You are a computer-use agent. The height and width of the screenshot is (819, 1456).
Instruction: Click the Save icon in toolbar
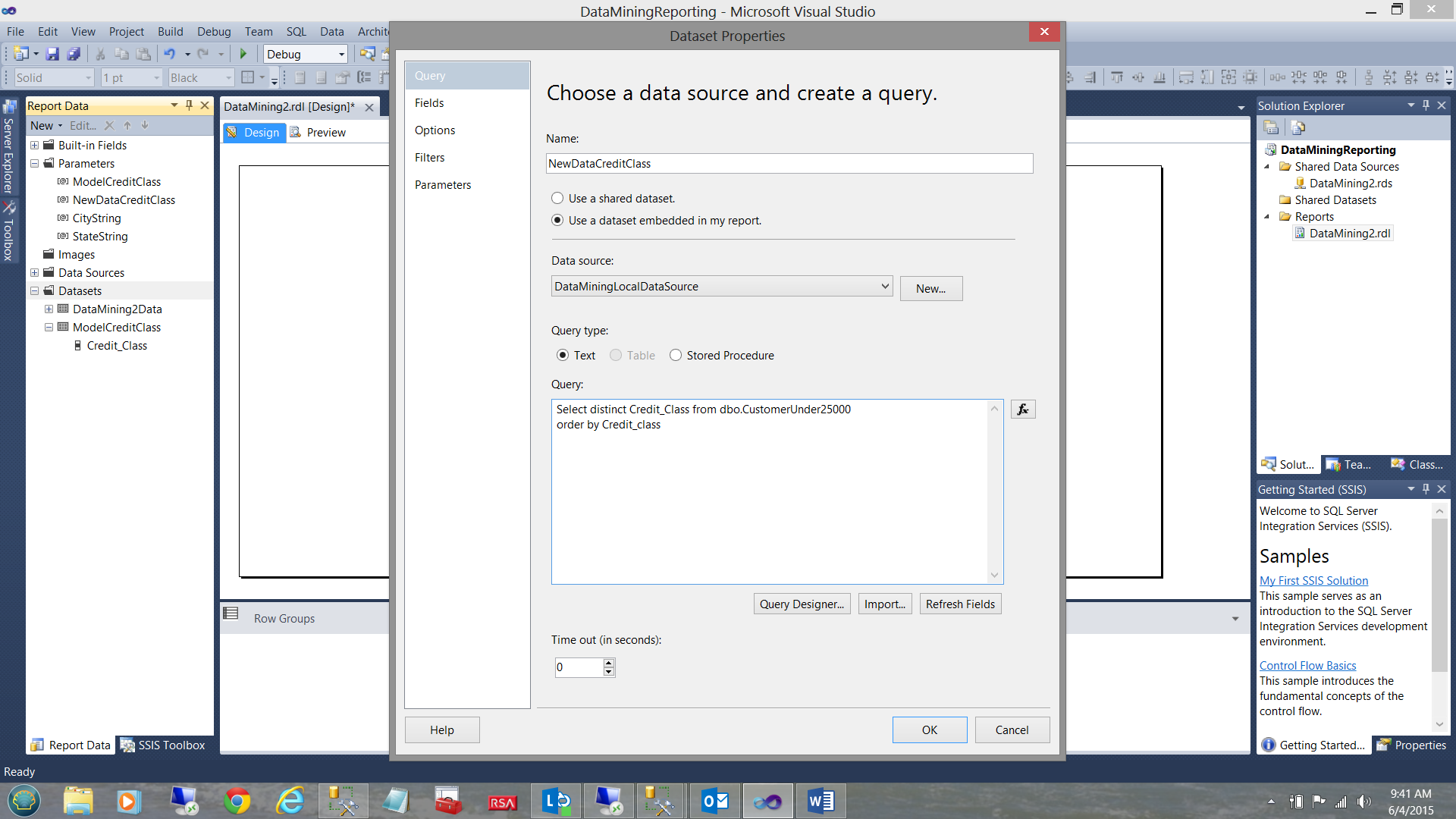tap(52, 54)
